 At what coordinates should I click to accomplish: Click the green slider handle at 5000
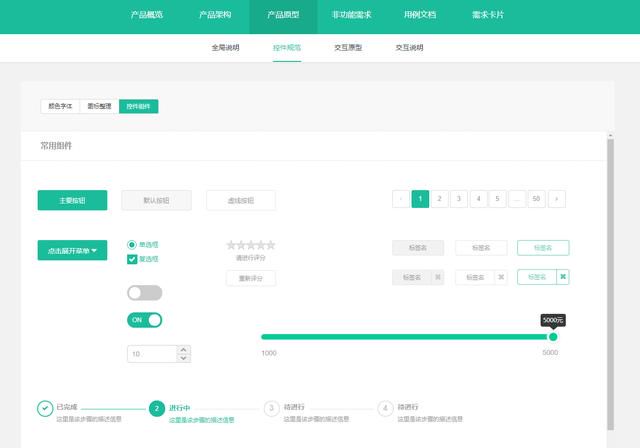[x=553, y=337]
